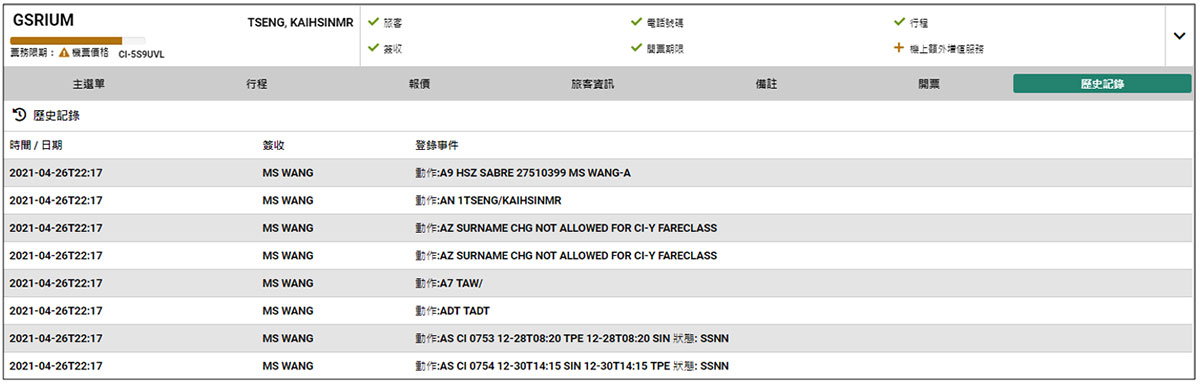This screenshot has height=385, width=1200.
Task: Click the warning triangle beside 機票價格
Action: (x=64, y=54)
